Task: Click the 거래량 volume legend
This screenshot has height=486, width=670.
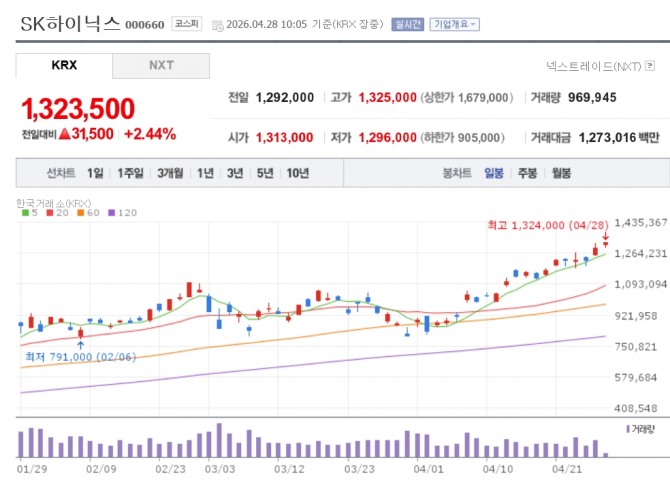Action: 640,429
